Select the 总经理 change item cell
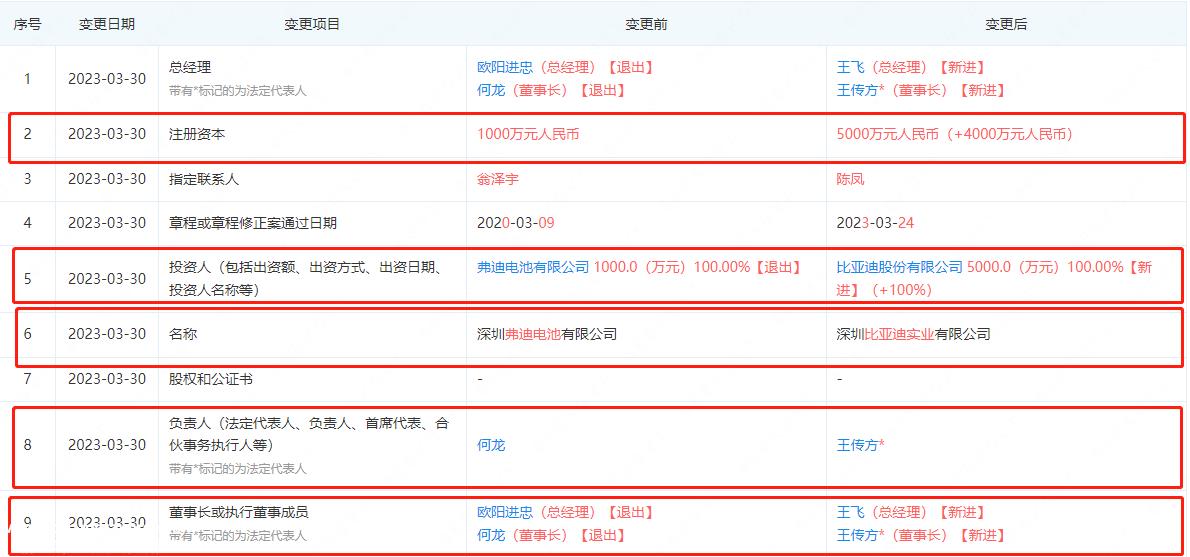Screen dimensions: 1190x557 (312, 79)
